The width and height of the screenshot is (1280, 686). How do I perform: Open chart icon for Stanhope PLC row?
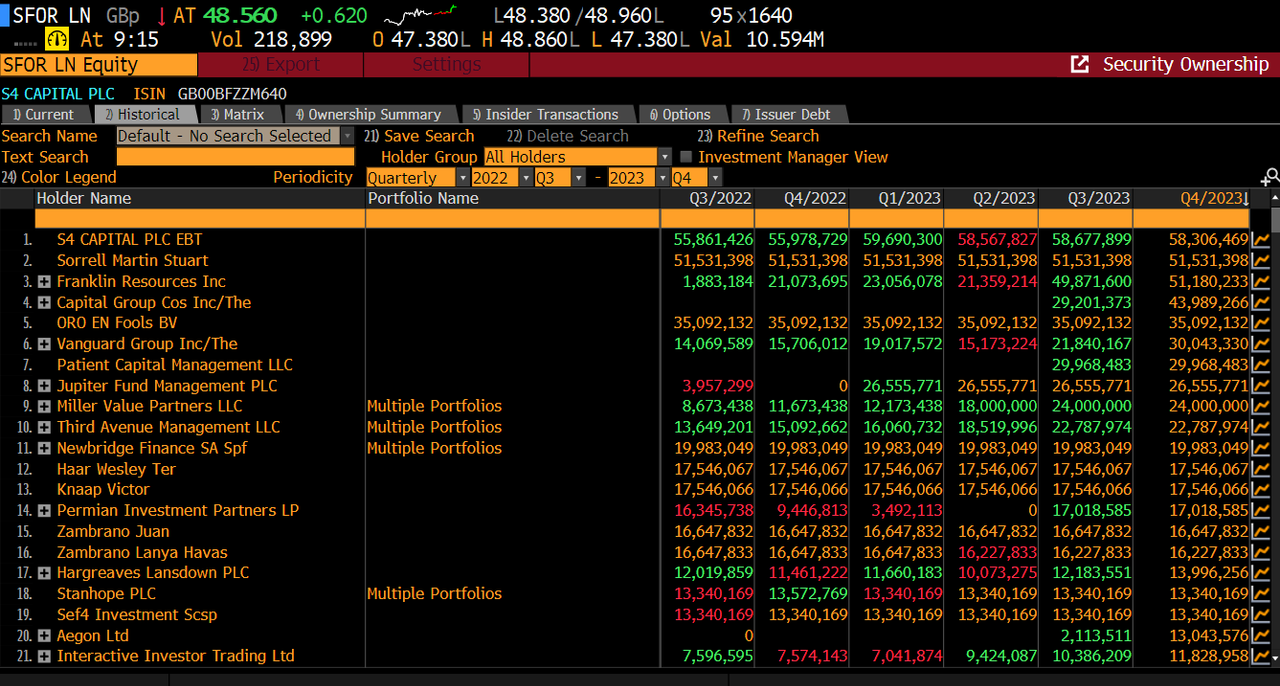[x=1260, y=594]
